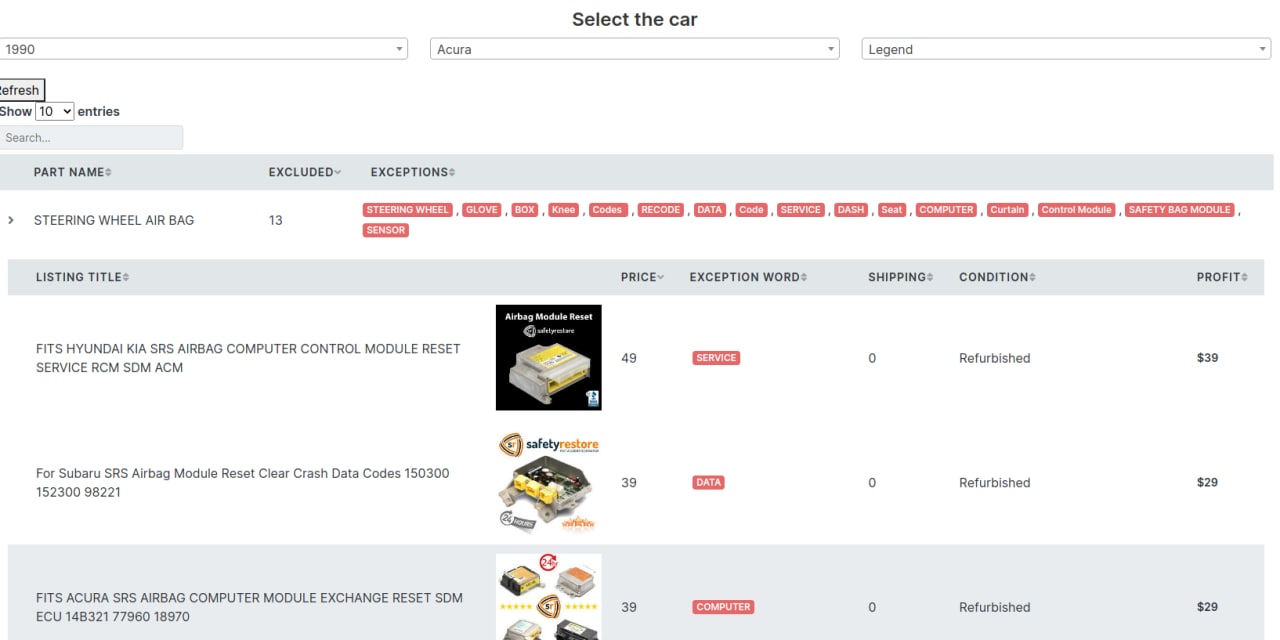The width and height of the screenshot is (1280, 640).
Task: Sort by Profit column
Action: tap(1222, 277)
